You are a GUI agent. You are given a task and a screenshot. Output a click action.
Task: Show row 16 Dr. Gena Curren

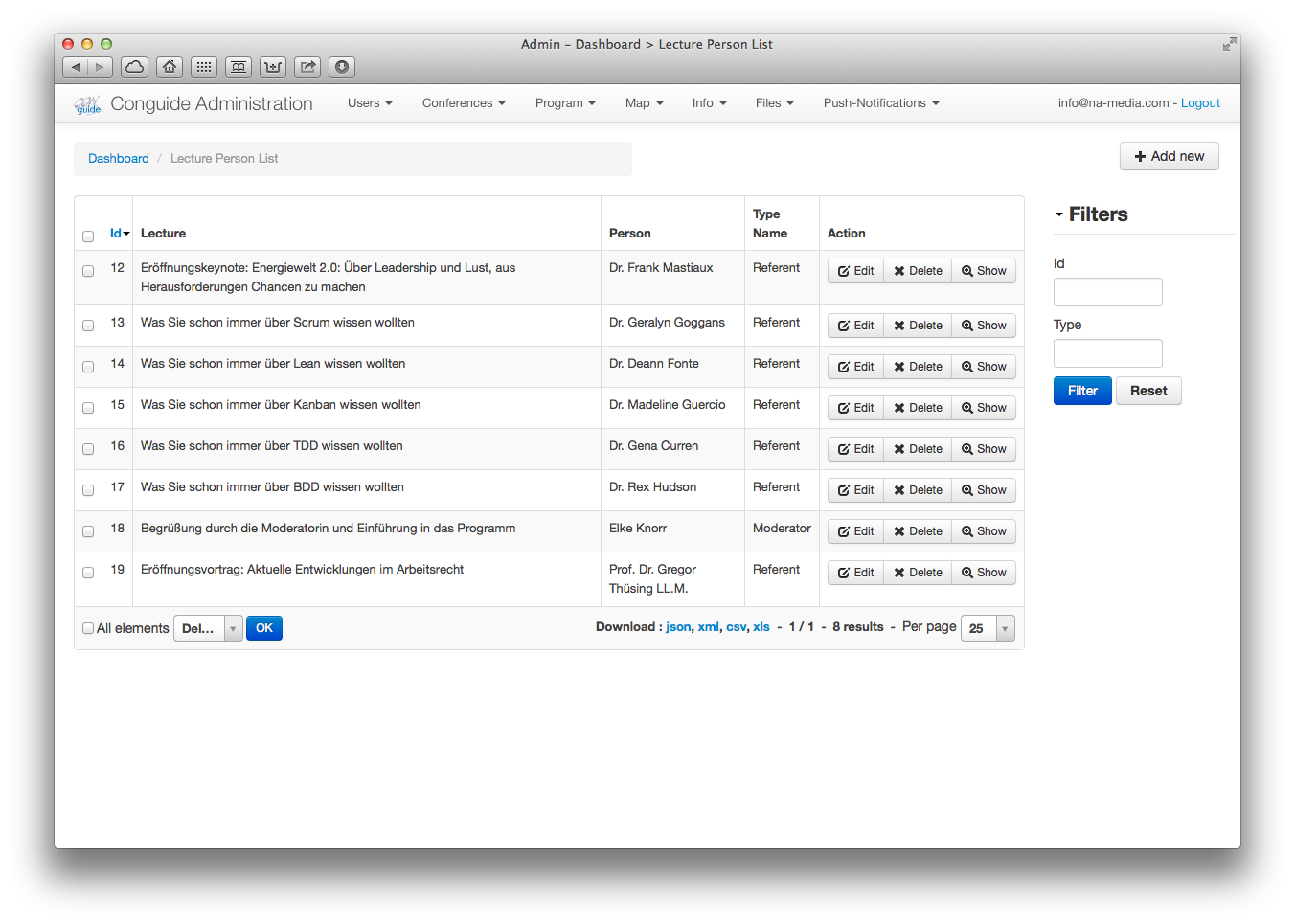984,449
